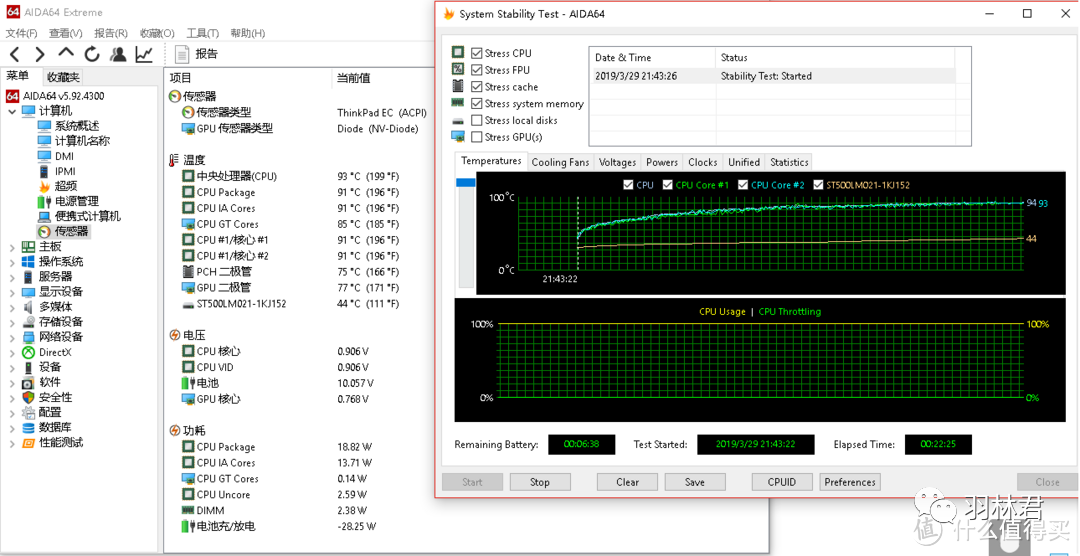Toggle Stress CPU checkbox

pyautogui.click(x=477, y=53)
